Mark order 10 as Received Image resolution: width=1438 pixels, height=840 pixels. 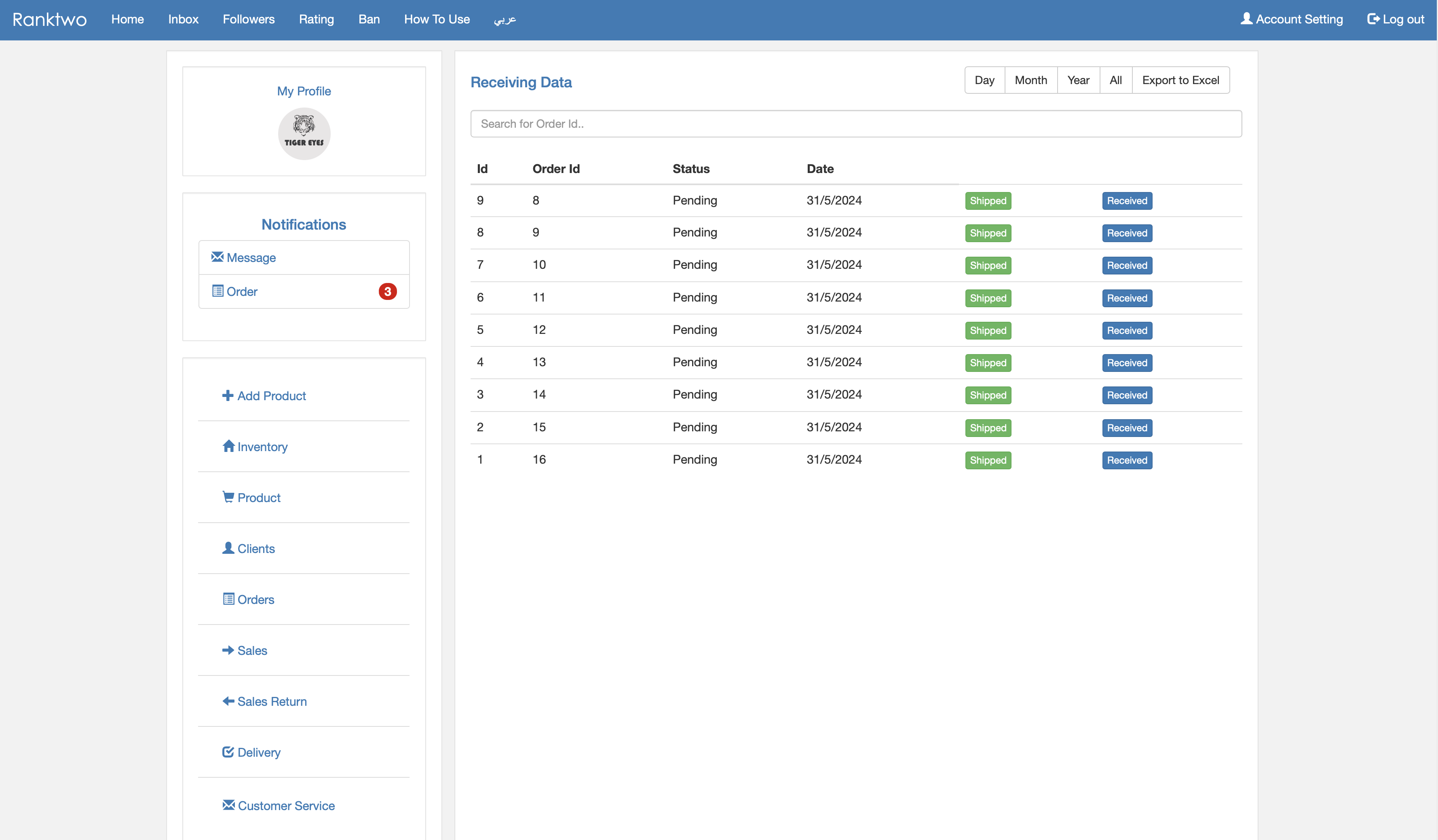(x=1127, y=265)
